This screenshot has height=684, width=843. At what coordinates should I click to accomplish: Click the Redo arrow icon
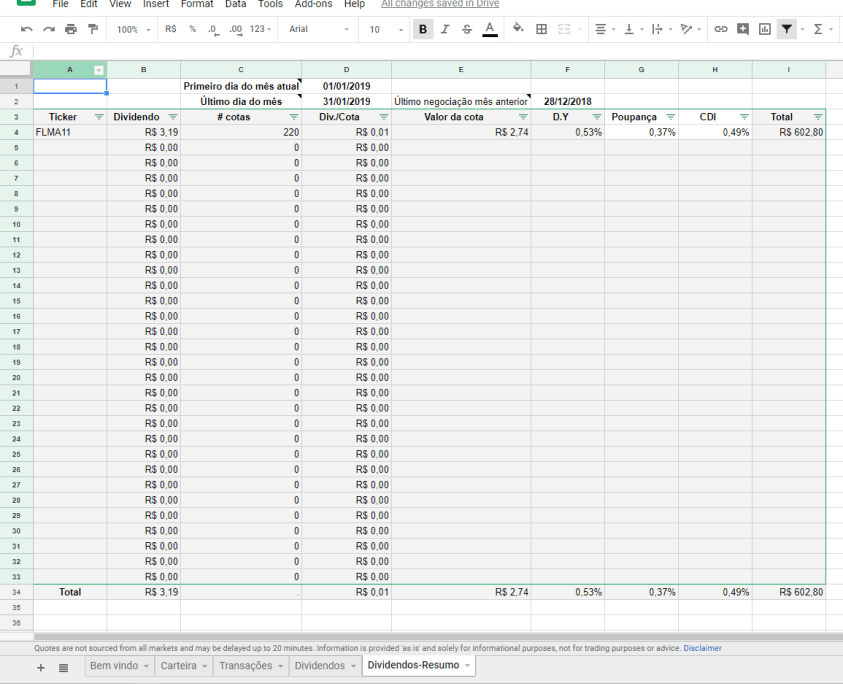coord(49,29)
